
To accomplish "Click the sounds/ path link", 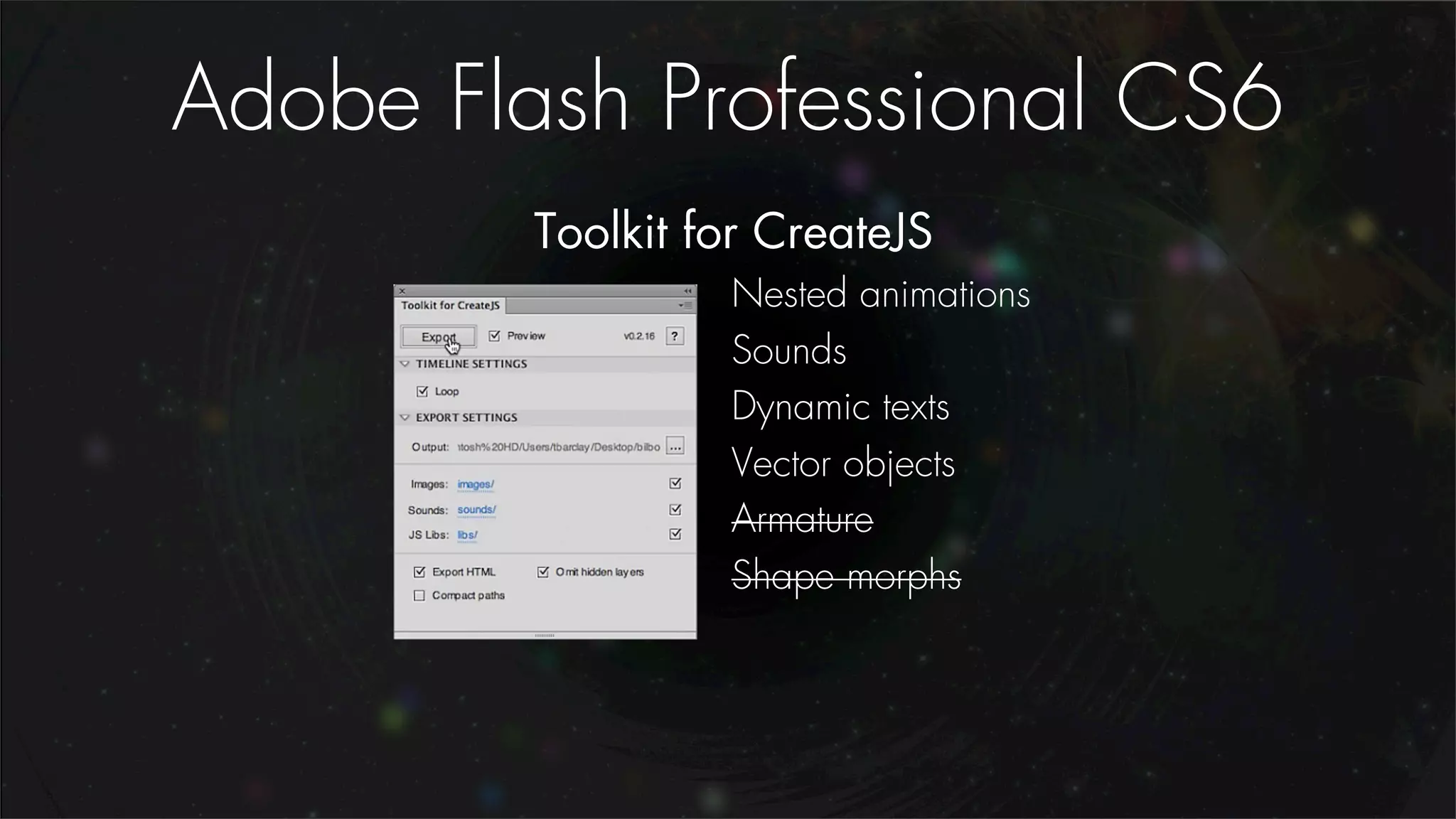I will (476, 510).
